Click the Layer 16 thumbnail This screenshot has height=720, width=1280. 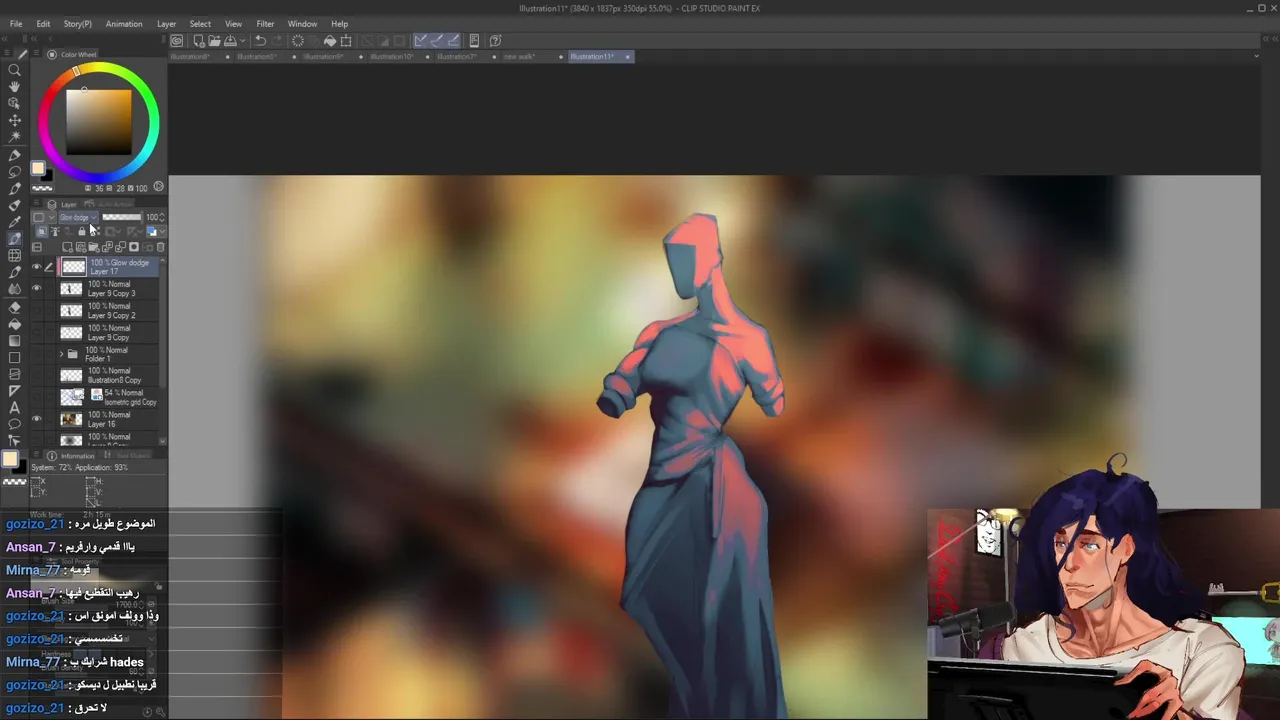[71, 420]
